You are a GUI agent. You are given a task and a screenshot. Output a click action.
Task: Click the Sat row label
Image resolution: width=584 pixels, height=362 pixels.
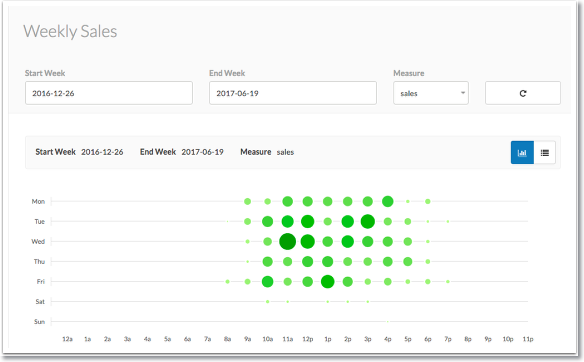point(40,301)
